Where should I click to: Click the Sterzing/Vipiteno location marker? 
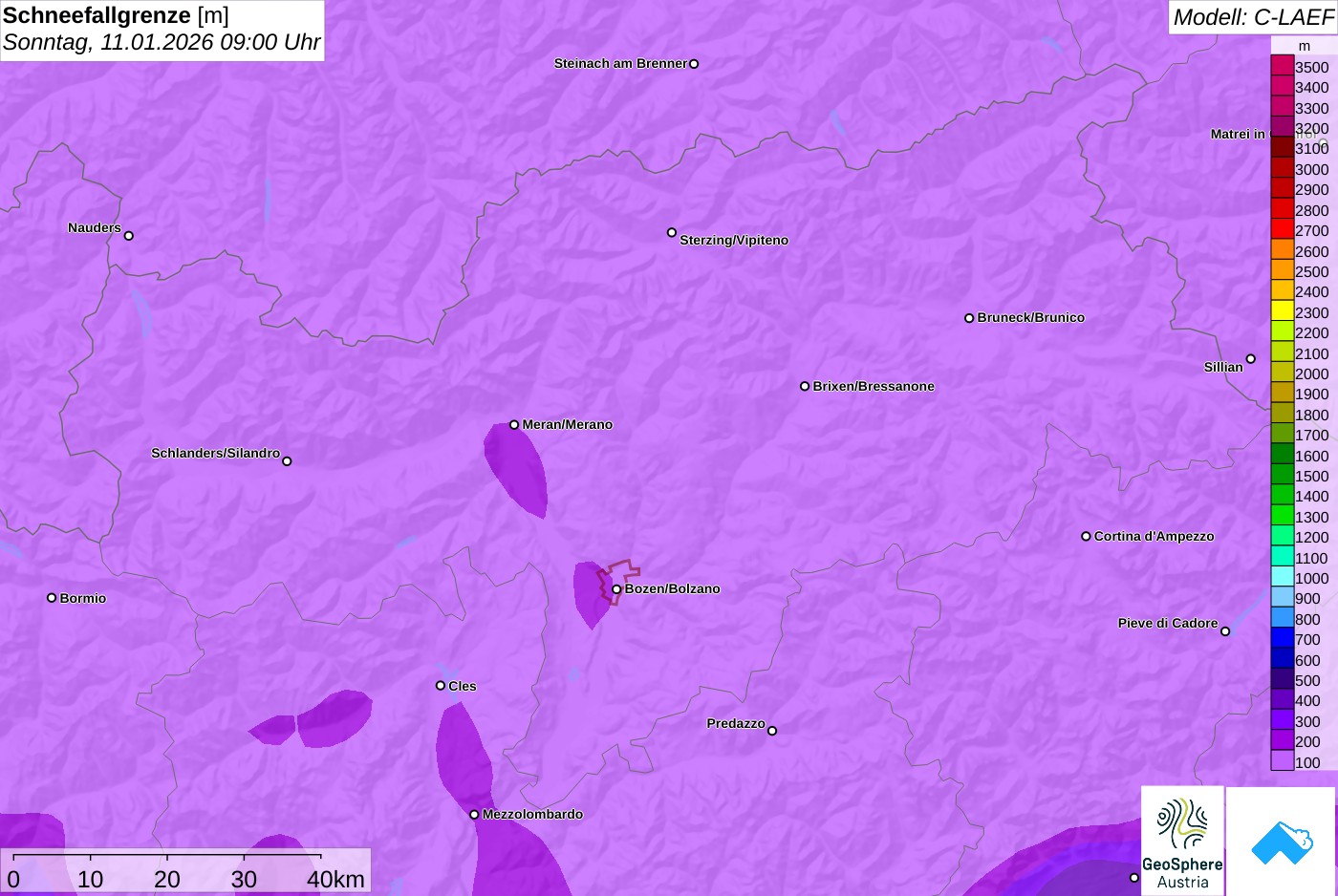click(x=672, y=232)
